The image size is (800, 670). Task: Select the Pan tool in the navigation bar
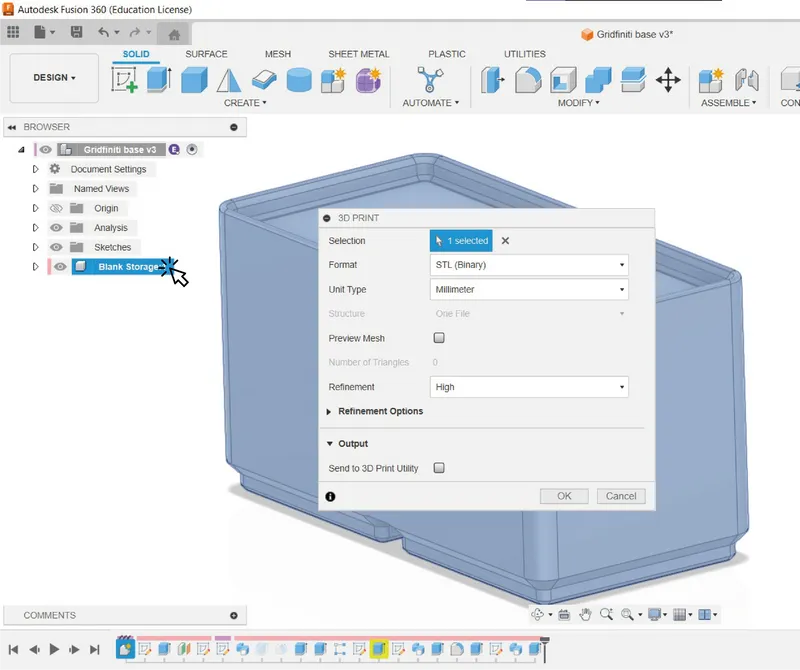(x=585, y=614)
